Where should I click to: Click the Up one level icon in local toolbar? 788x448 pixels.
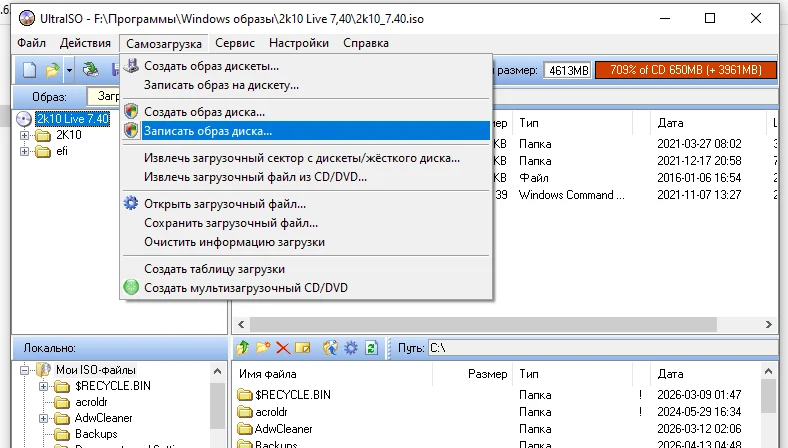(241, 348)
